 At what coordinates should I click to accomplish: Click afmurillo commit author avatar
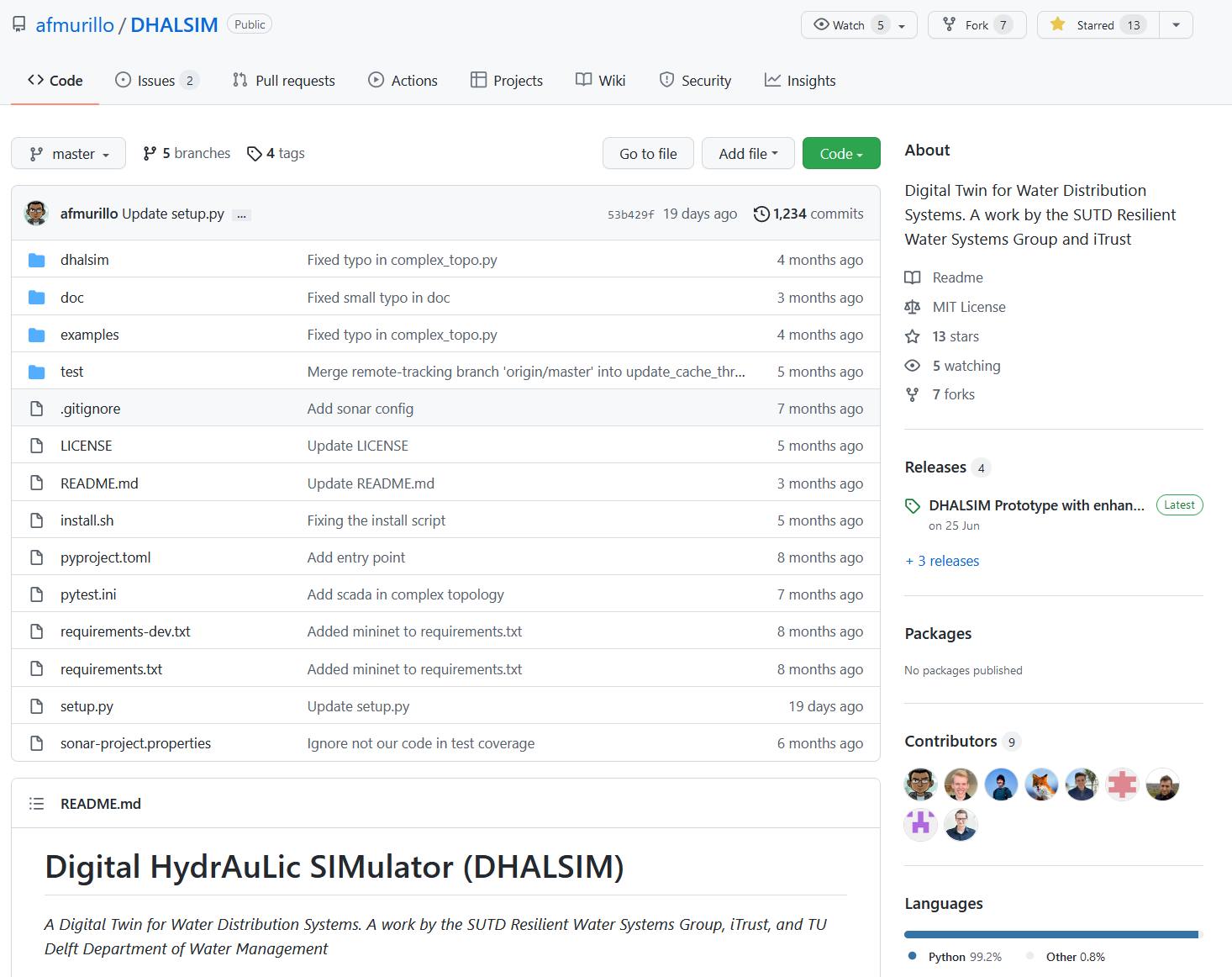point(36,214)
